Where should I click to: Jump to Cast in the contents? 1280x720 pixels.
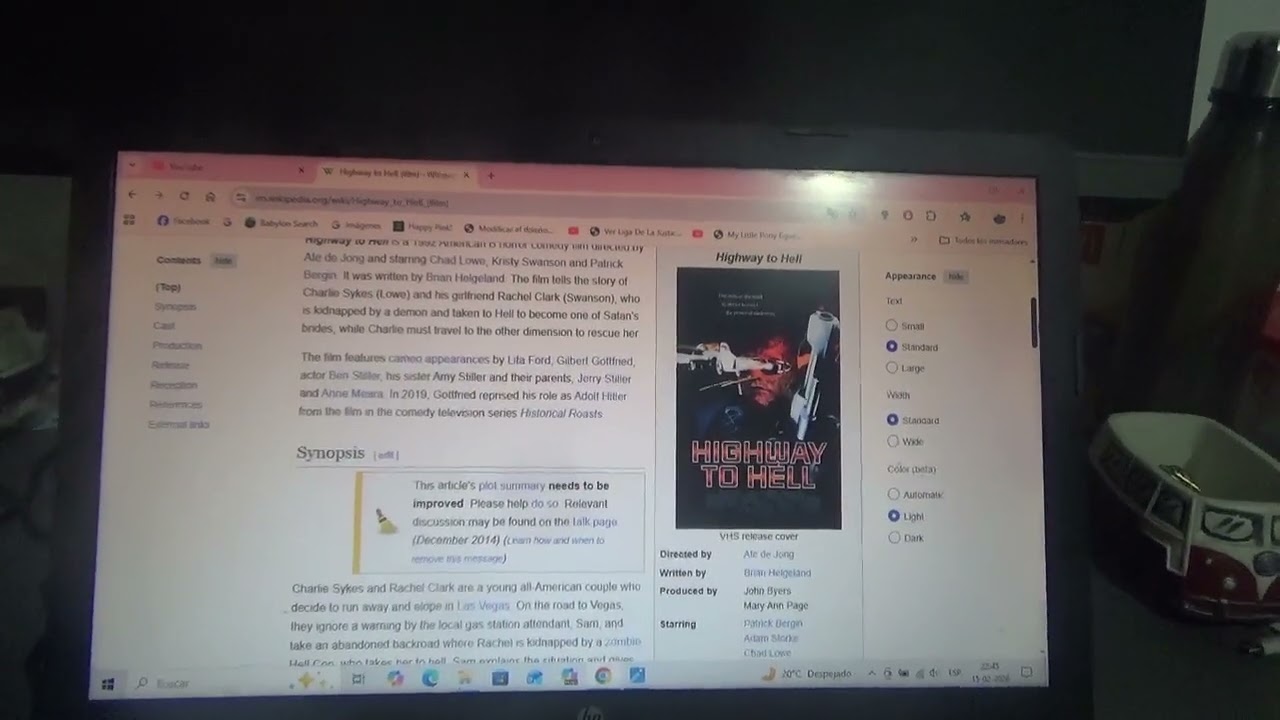164,325
